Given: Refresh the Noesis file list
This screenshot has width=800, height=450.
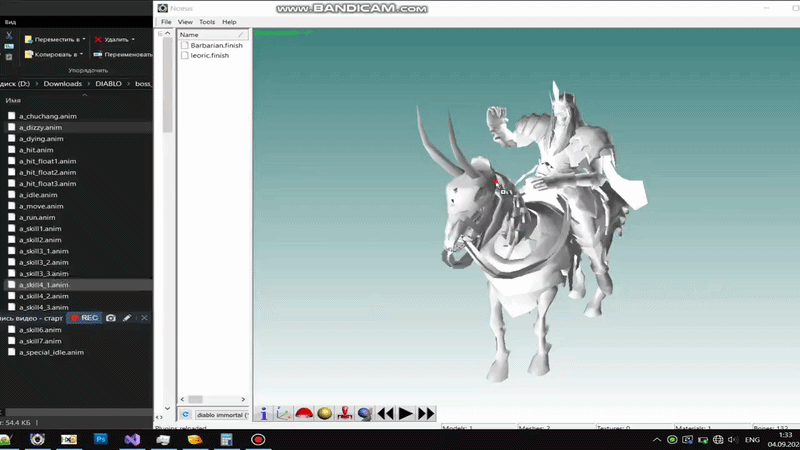Looking at the screenshot, I should [x=185, y=415].
